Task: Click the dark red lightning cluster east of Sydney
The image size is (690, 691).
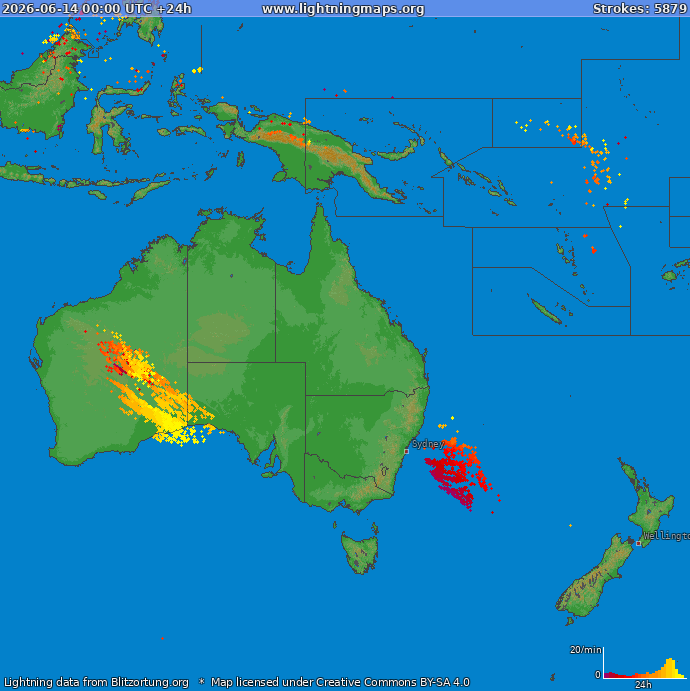Action: pyautogui.click(x=456, y=475)
